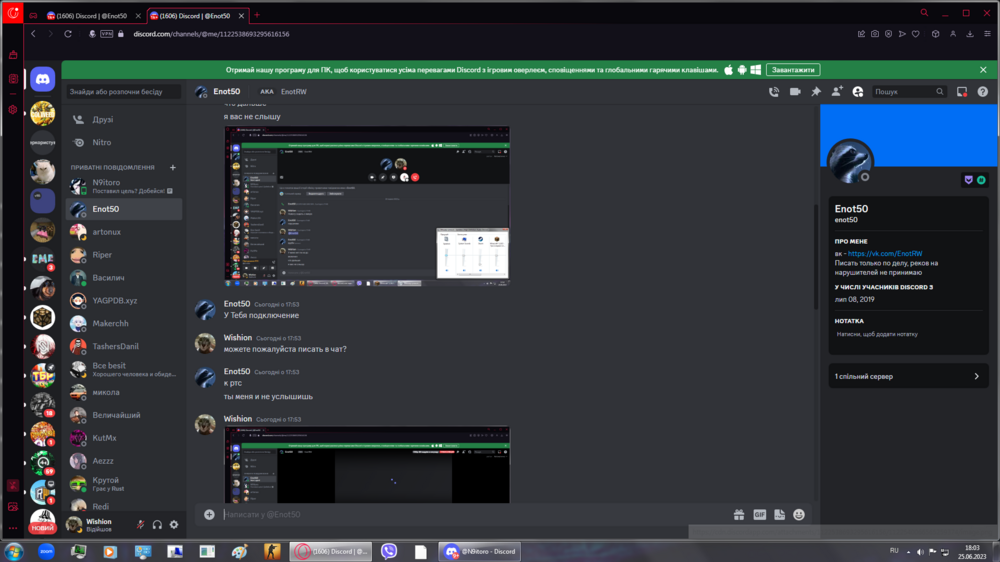Viewport: 1000px width, 562px height.
Task: Dismiss the green download banner
Action: tap(983, 70)
